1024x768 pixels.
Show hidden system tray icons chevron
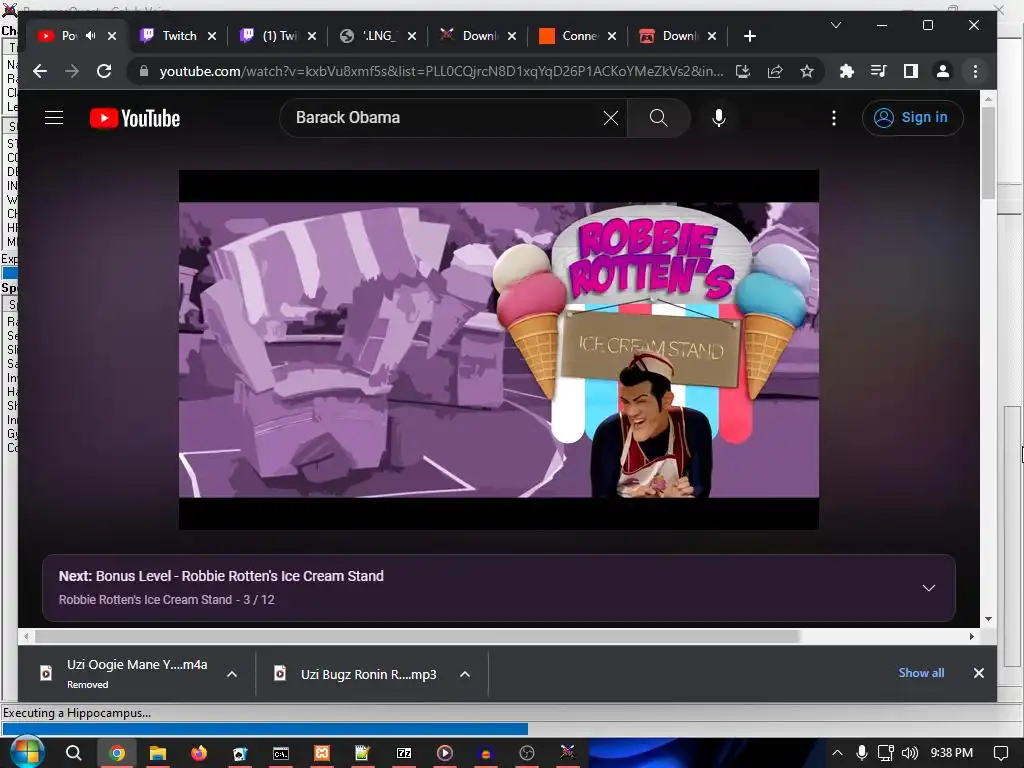[837, 753]
